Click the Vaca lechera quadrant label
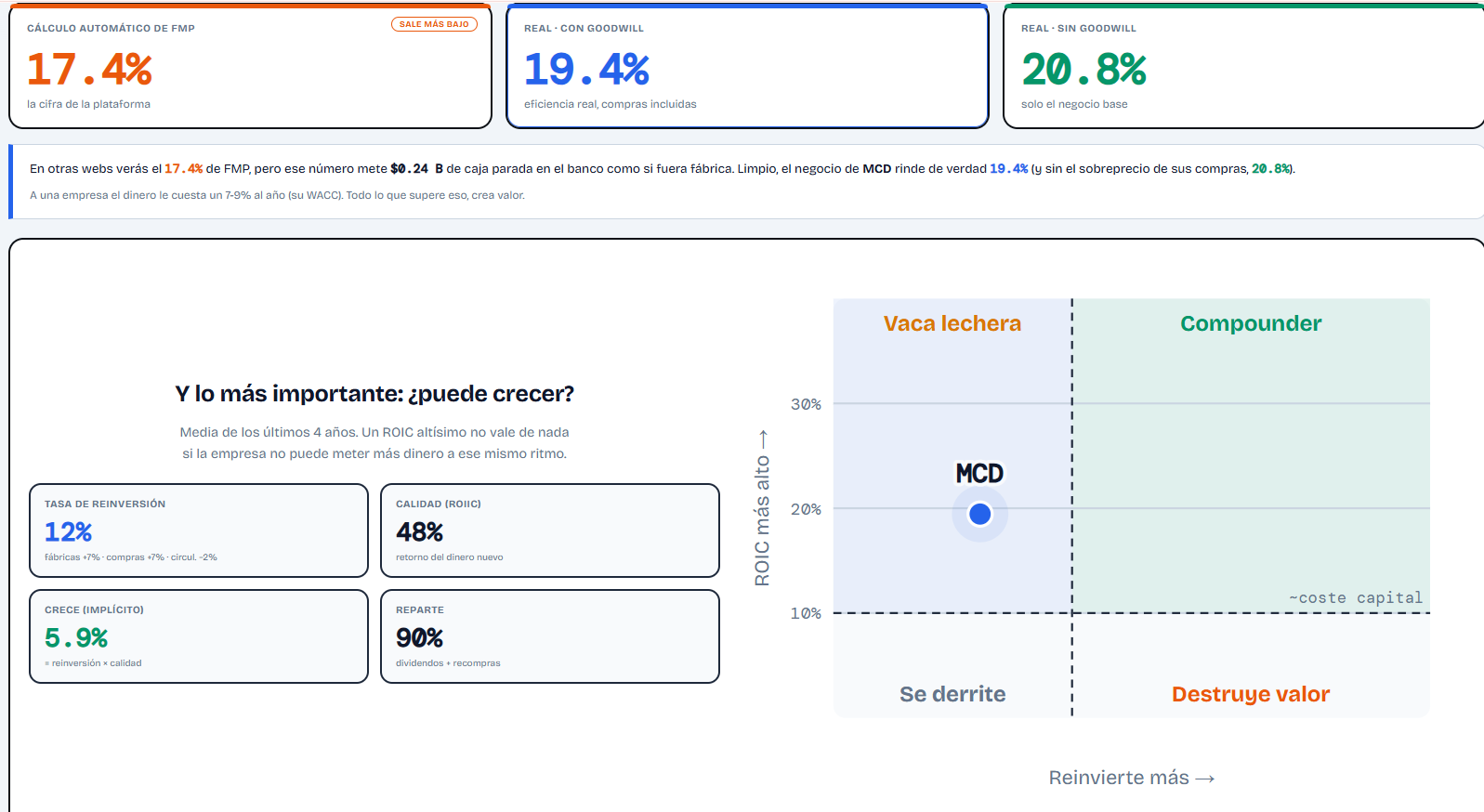The height and width of the screenshot is (812, 1484). pyautogui.click(x=952, y=323)
